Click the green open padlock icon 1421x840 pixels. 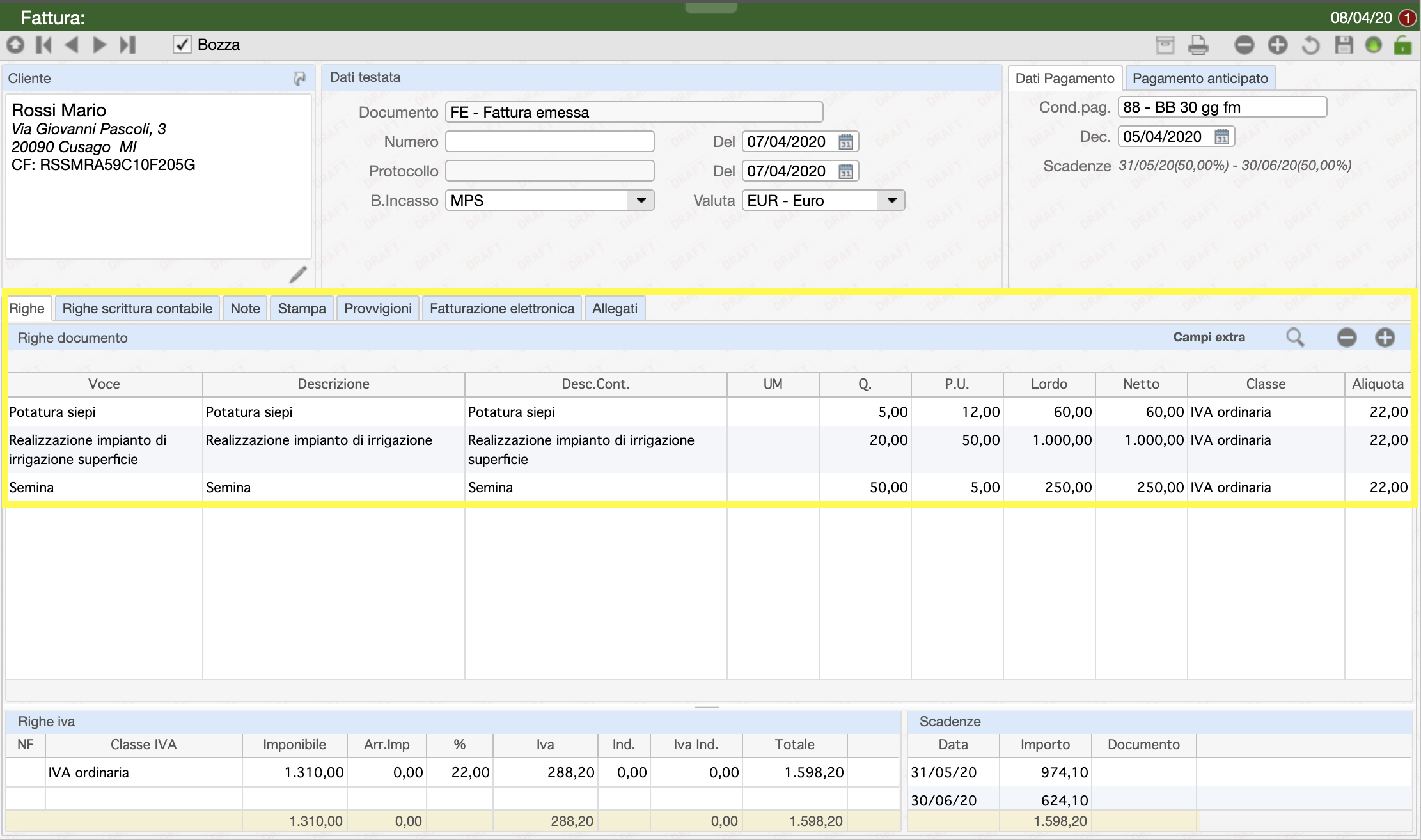(1402, 45)
